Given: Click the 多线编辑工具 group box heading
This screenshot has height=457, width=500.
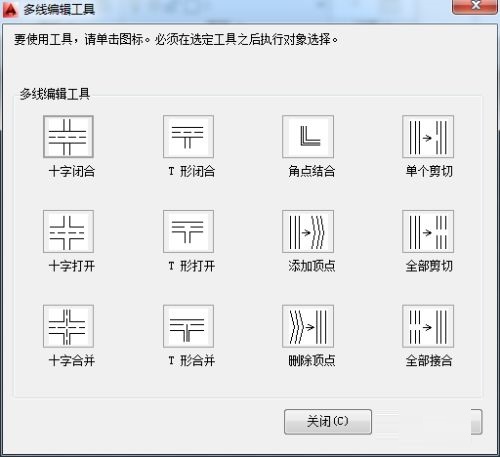Looking at the screenshot, I should click(55, 94).
